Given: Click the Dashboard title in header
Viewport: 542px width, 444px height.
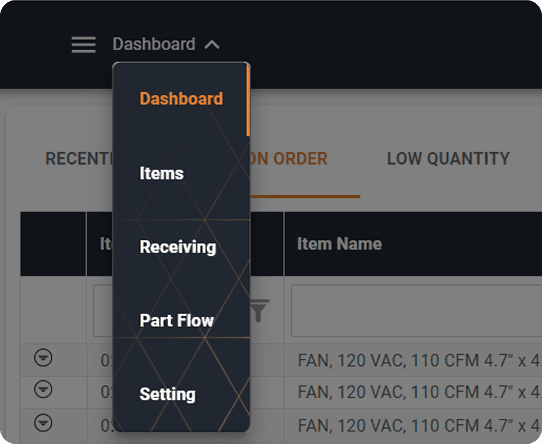Looking at the screenshot, I should pos(154,44).
